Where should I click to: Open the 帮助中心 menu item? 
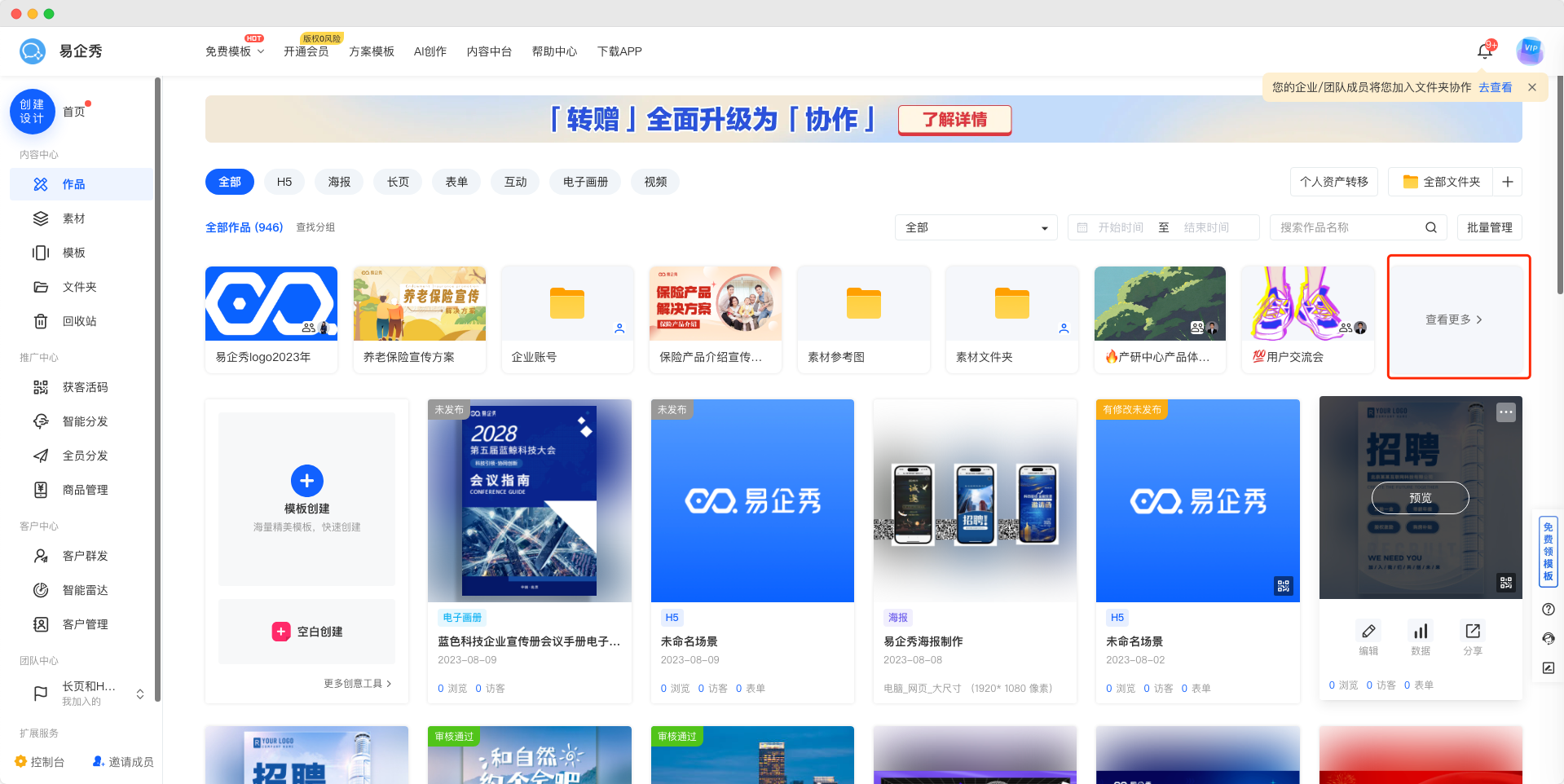click(554, 51)
